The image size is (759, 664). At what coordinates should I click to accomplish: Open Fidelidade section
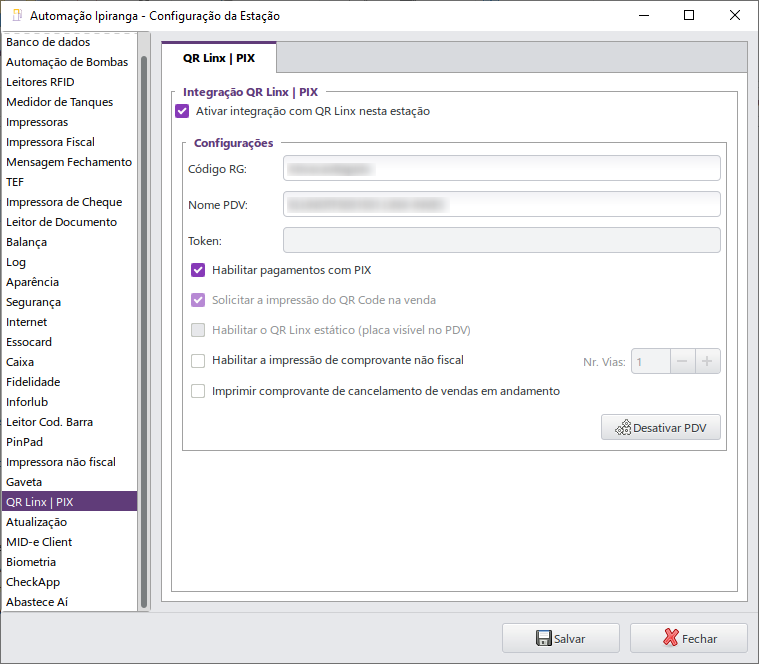pyautogui.click(x=69, y=382)
